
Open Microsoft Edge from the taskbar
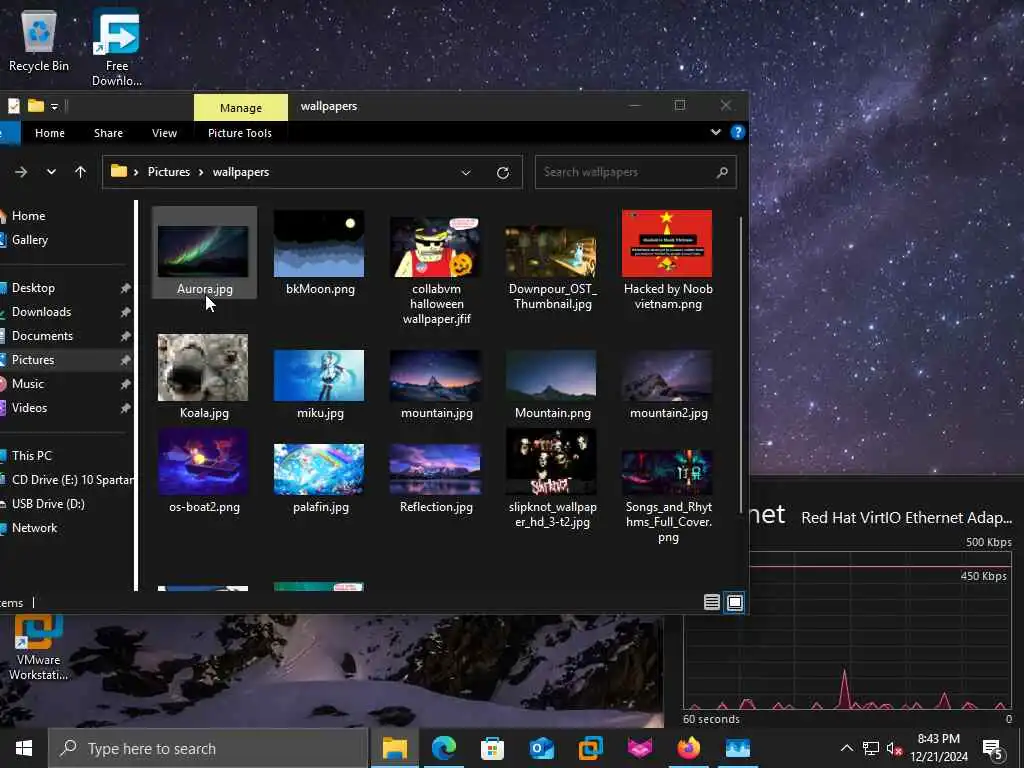[443, 748]
